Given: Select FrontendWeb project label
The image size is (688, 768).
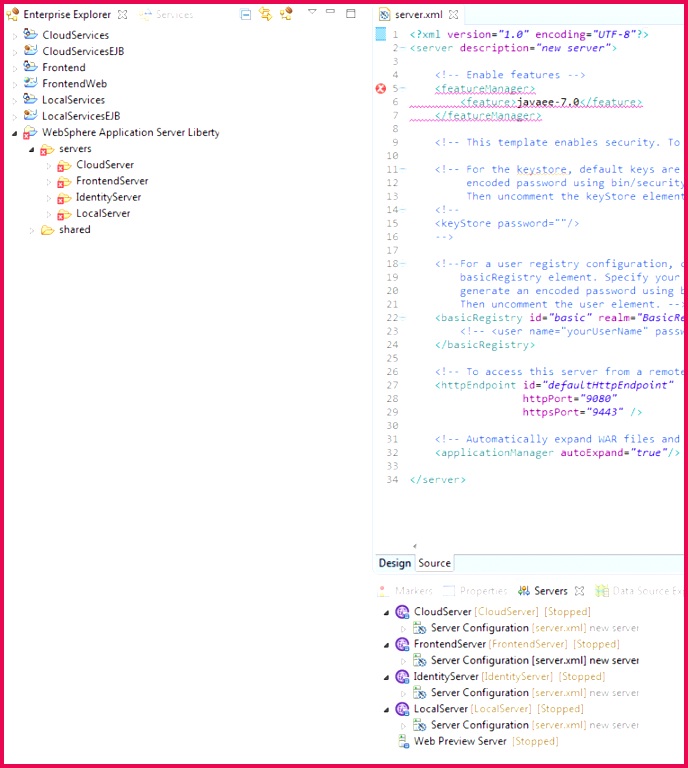Looking at the screenshot, I should (x=74, y=84).
